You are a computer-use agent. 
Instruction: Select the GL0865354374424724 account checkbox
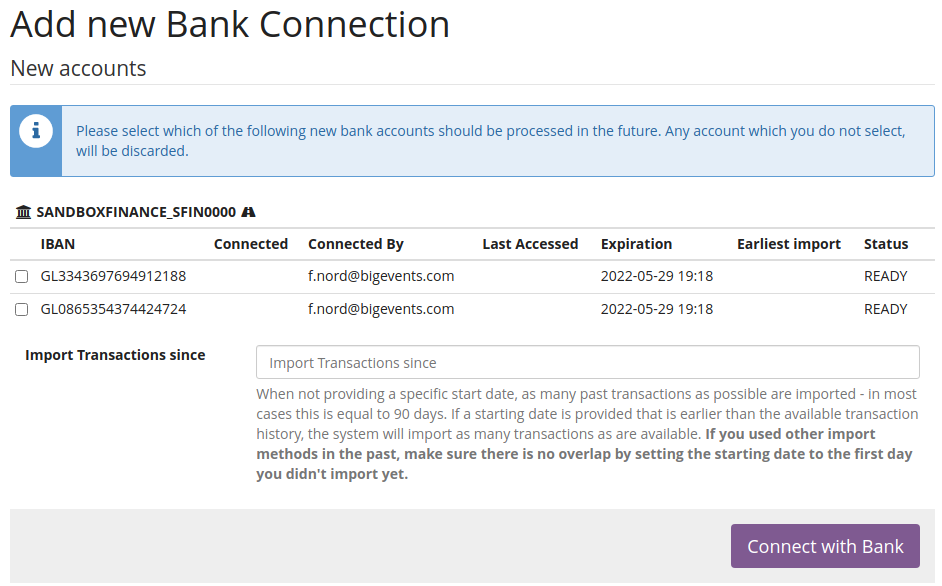pos(22,310)
